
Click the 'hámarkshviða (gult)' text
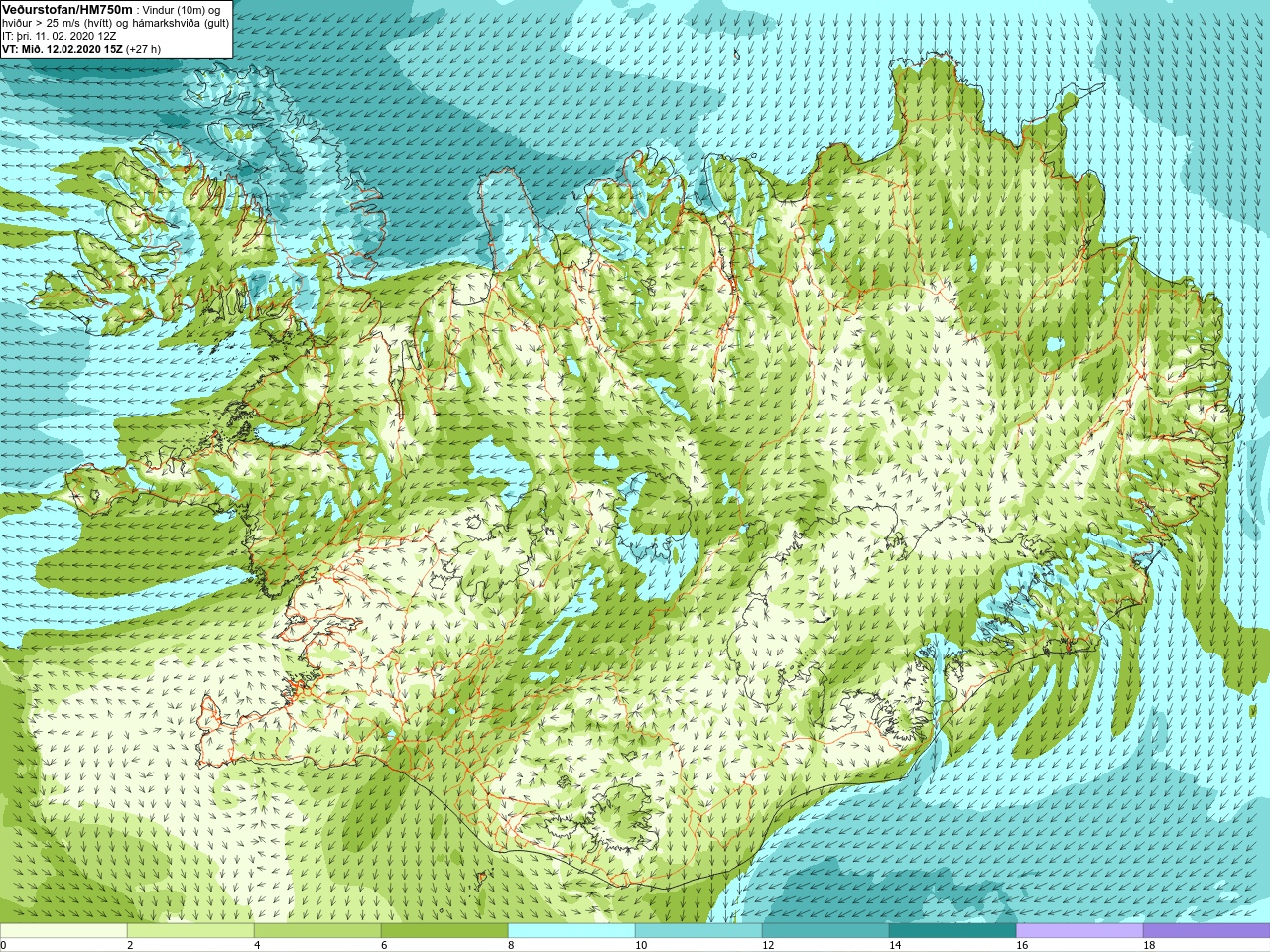coord(181,22)
